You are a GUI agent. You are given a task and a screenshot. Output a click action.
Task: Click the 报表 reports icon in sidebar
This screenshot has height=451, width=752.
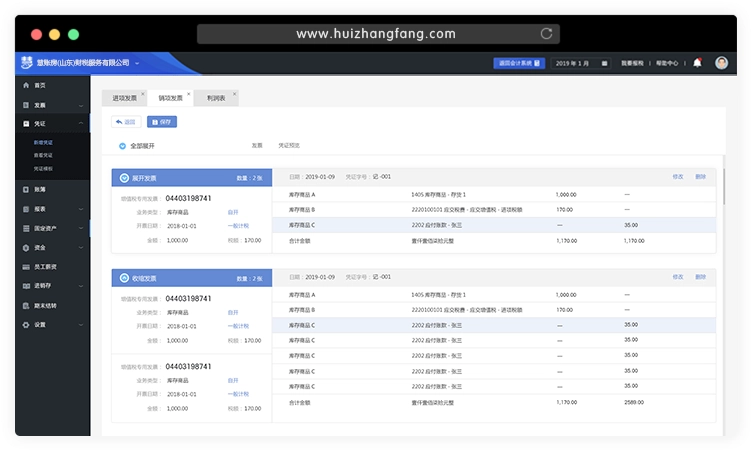click(x=26, y=209)
